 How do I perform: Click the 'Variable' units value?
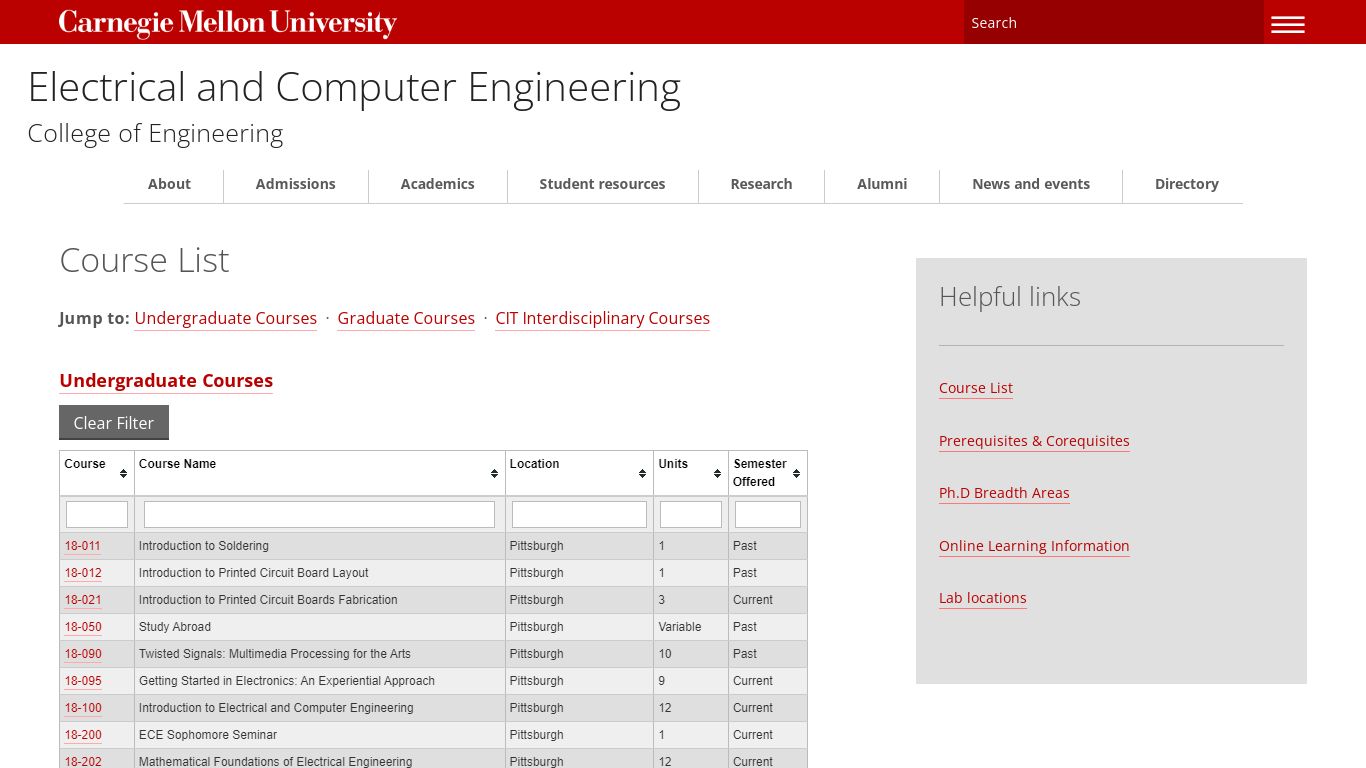(680, 627)
